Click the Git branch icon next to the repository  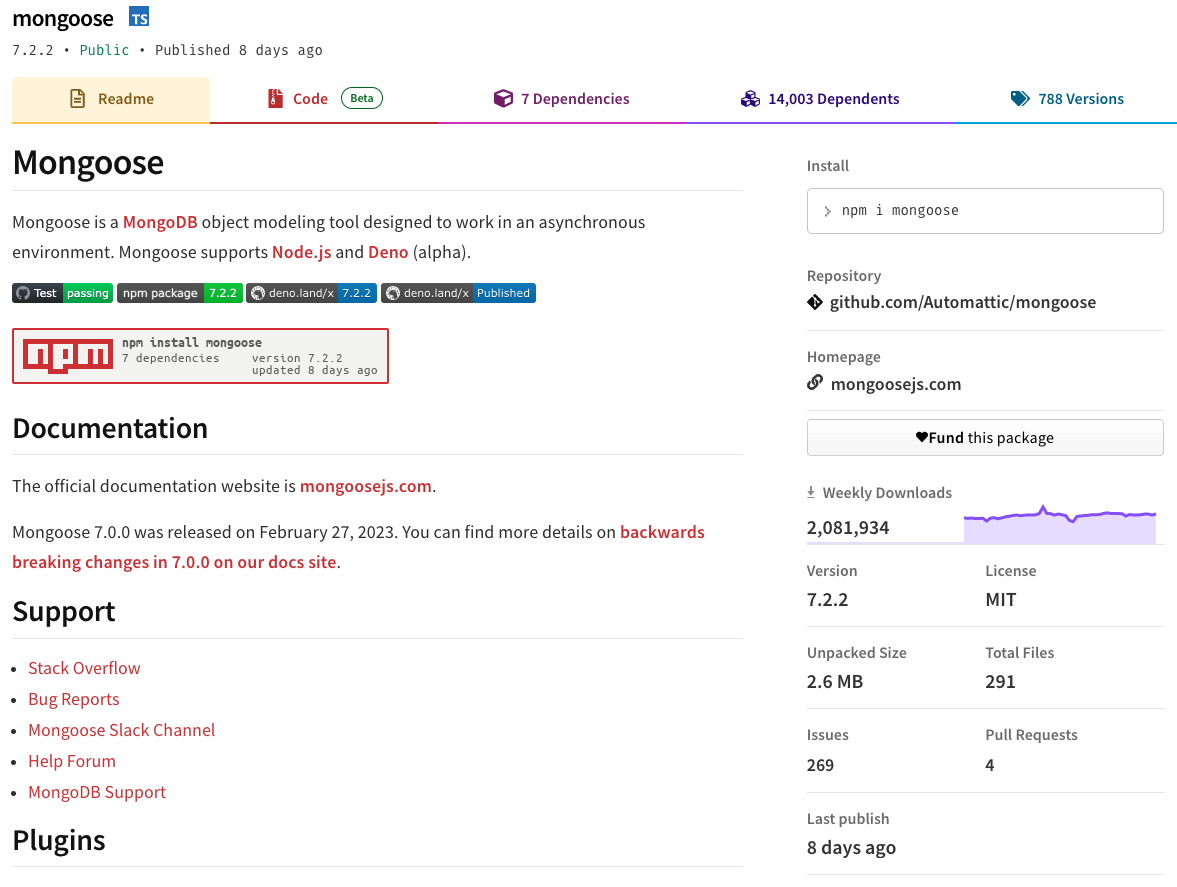(815, 301)
